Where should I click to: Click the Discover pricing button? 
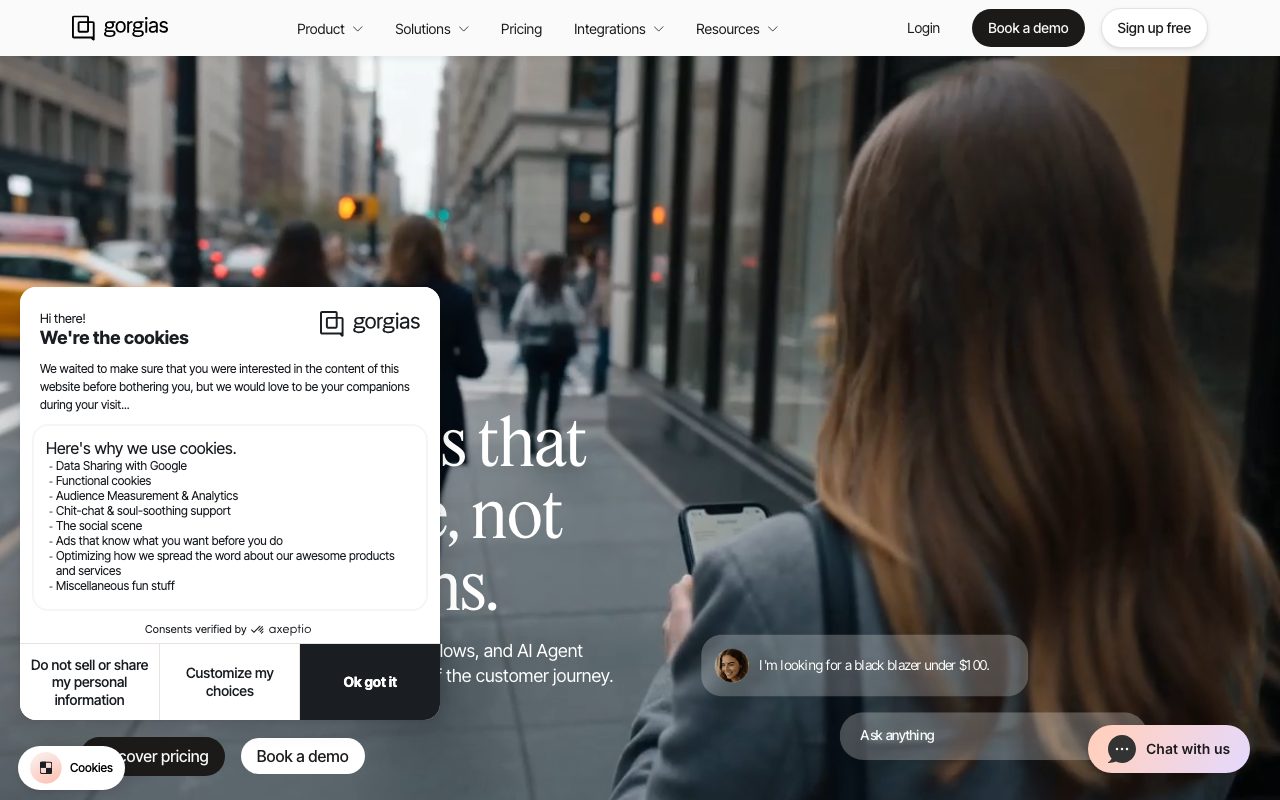click(x=153, y=756)
